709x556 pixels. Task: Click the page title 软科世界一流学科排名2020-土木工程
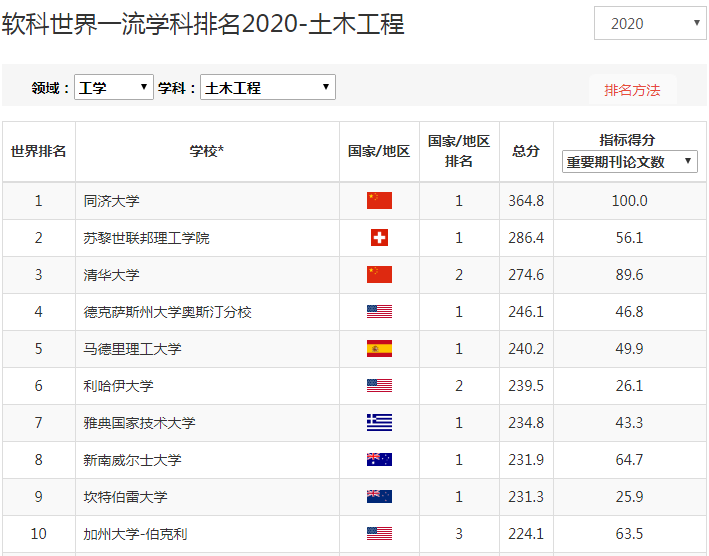(203, 24)
